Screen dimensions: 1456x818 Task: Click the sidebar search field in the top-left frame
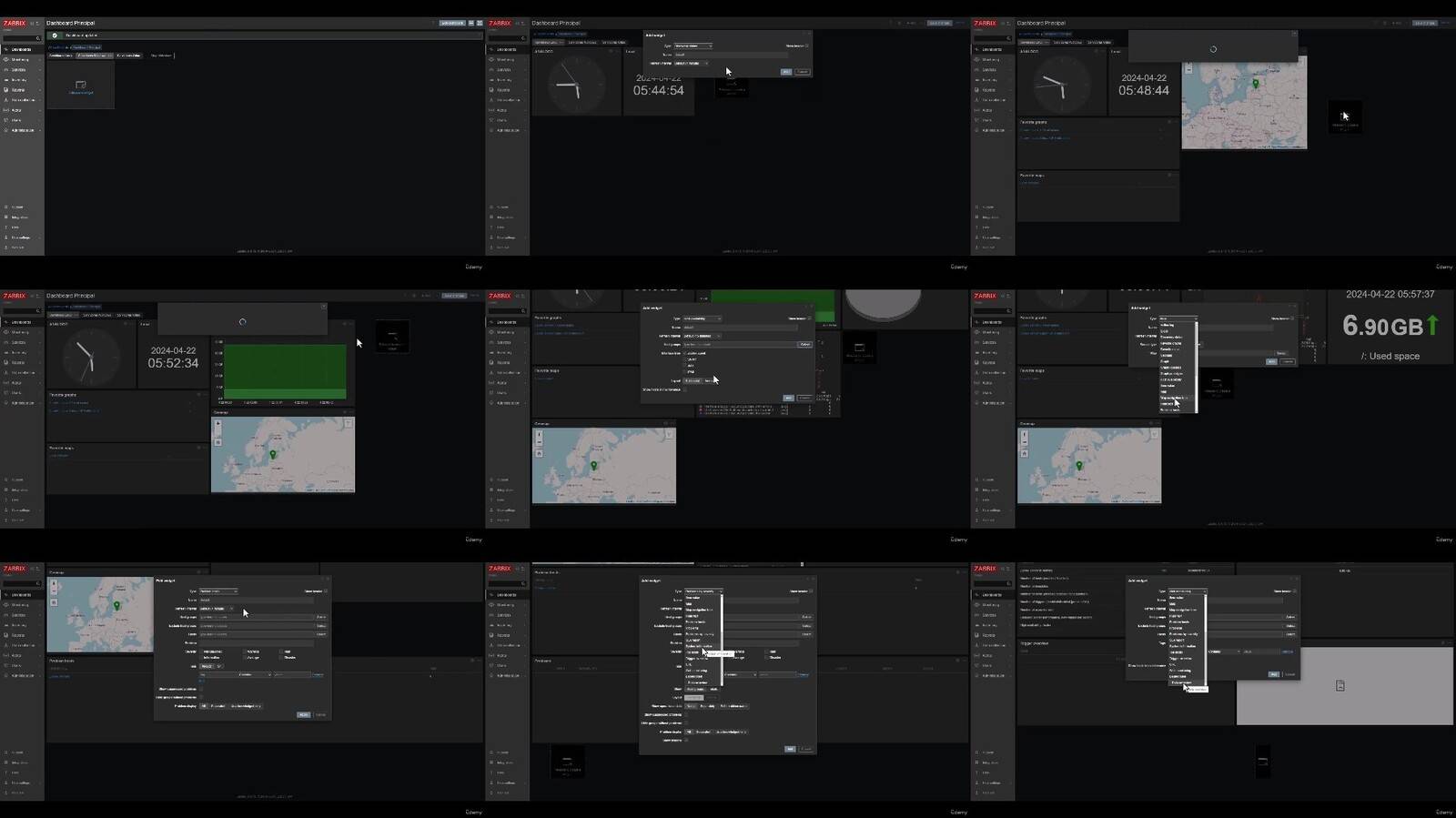tap(22, 38)
